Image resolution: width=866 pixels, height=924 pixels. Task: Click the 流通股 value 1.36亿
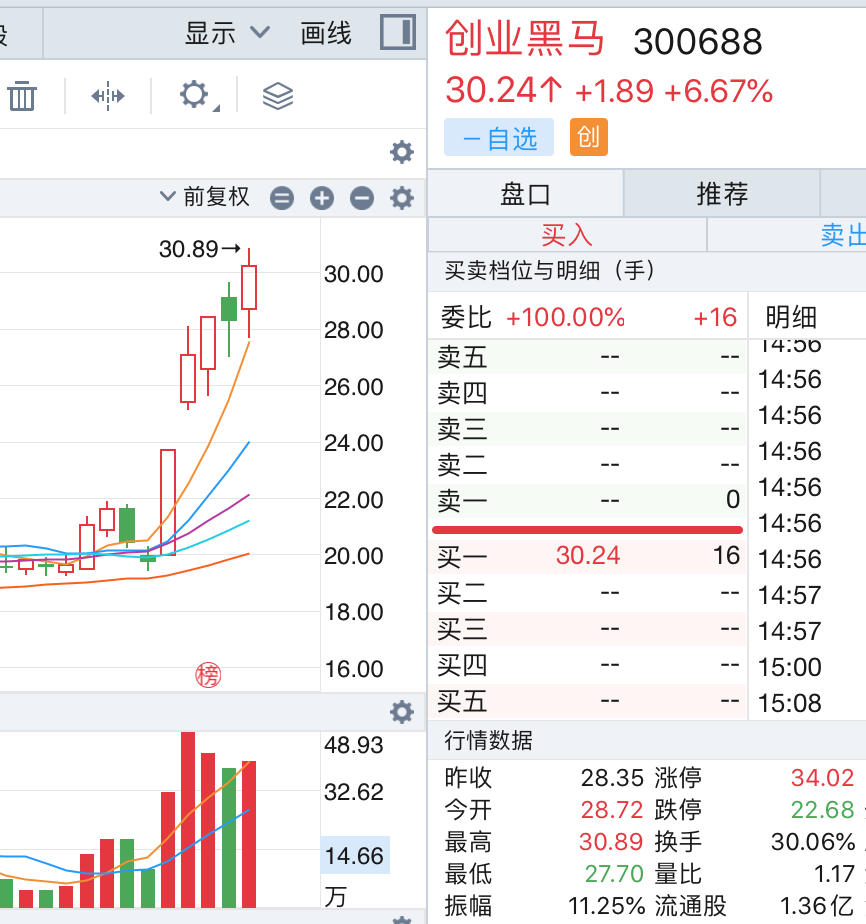(x=817, y=906)
